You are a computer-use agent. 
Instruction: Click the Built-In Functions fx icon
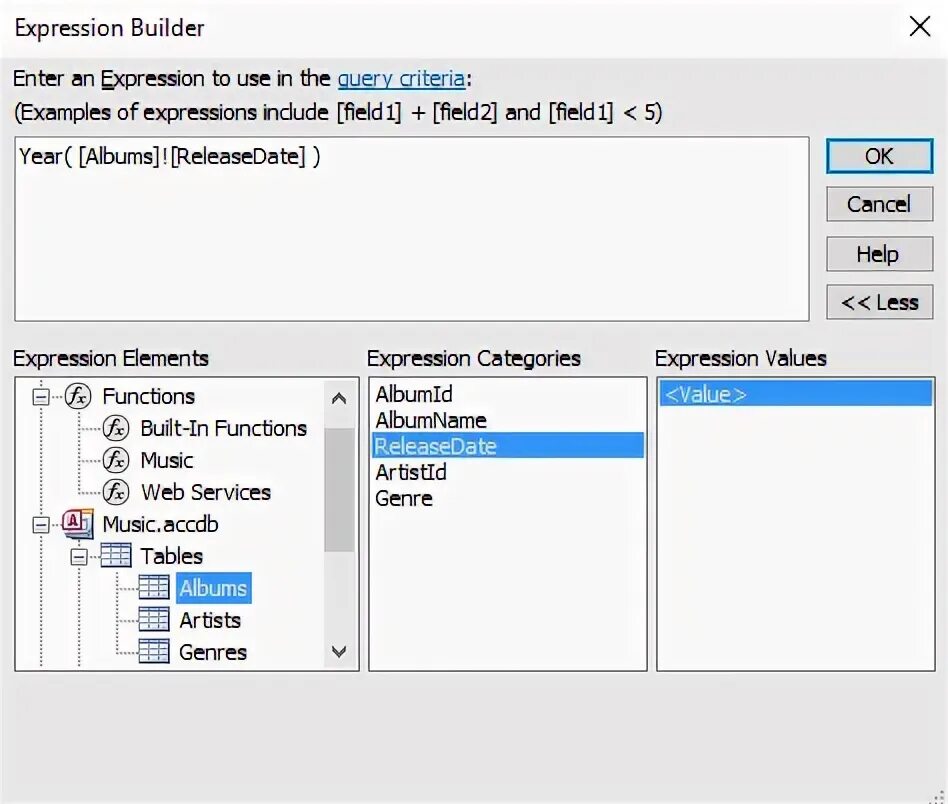[x=115, y=428]
